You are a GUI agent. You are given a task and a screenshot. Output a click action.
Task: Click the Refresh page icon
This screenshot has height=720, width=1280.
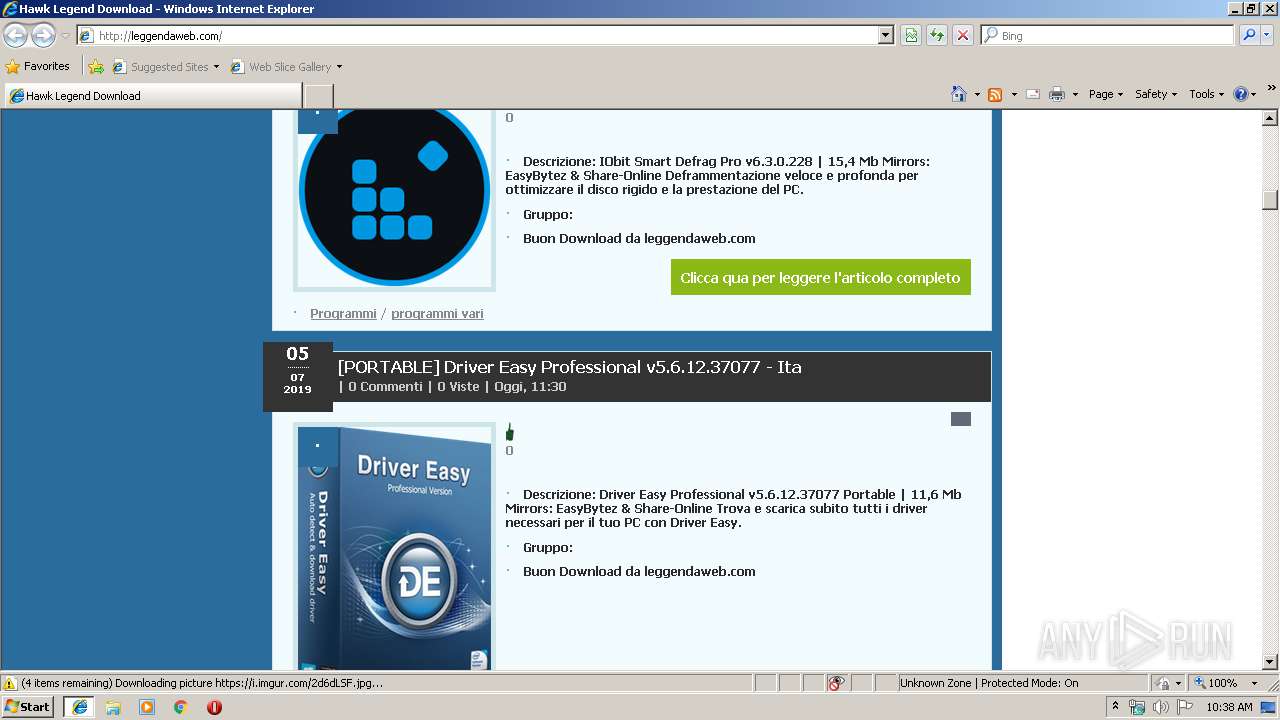coord(937,36)
